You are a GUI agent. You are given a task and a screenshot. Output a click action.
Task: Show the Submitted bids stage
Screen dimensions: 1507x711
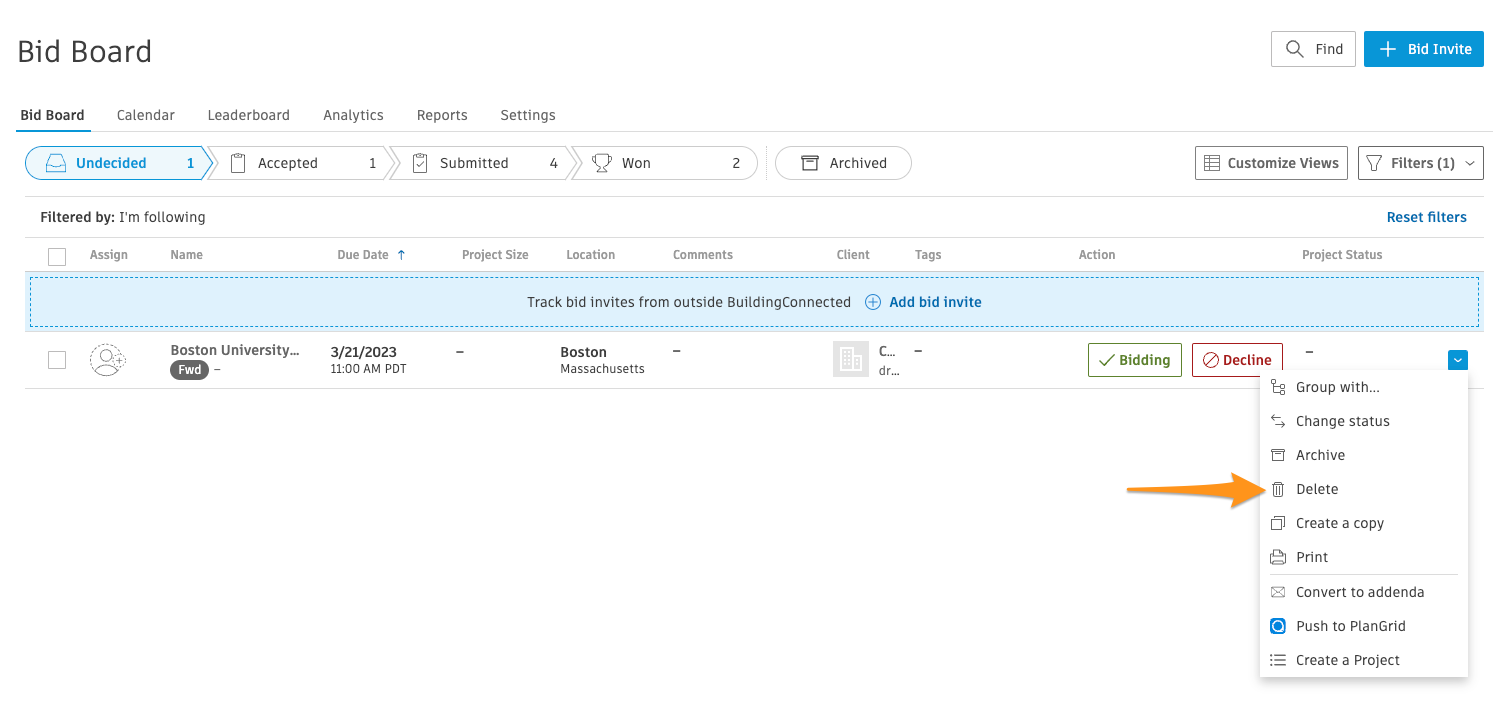point(485,163)
